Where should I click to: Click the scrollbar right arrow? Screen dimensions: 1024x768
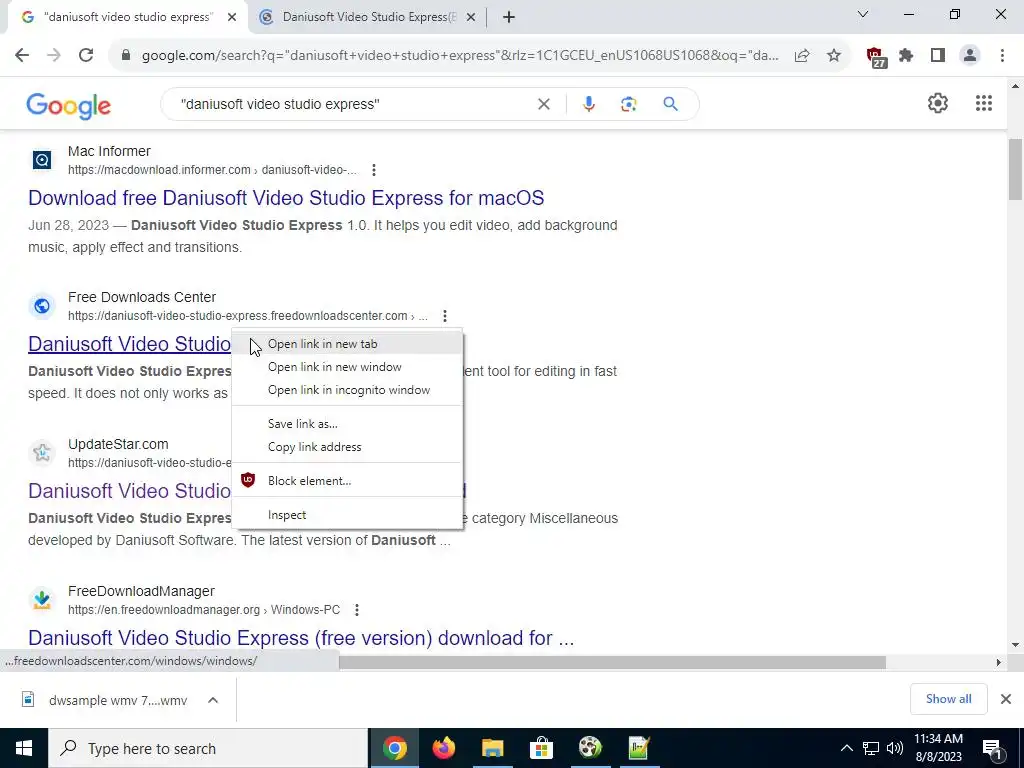pos(998,662)
